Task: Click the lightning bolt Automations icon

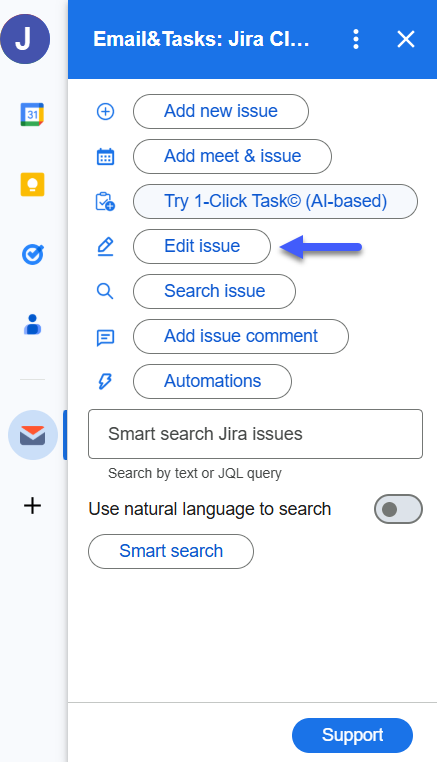Action: (x=105, y=381)
